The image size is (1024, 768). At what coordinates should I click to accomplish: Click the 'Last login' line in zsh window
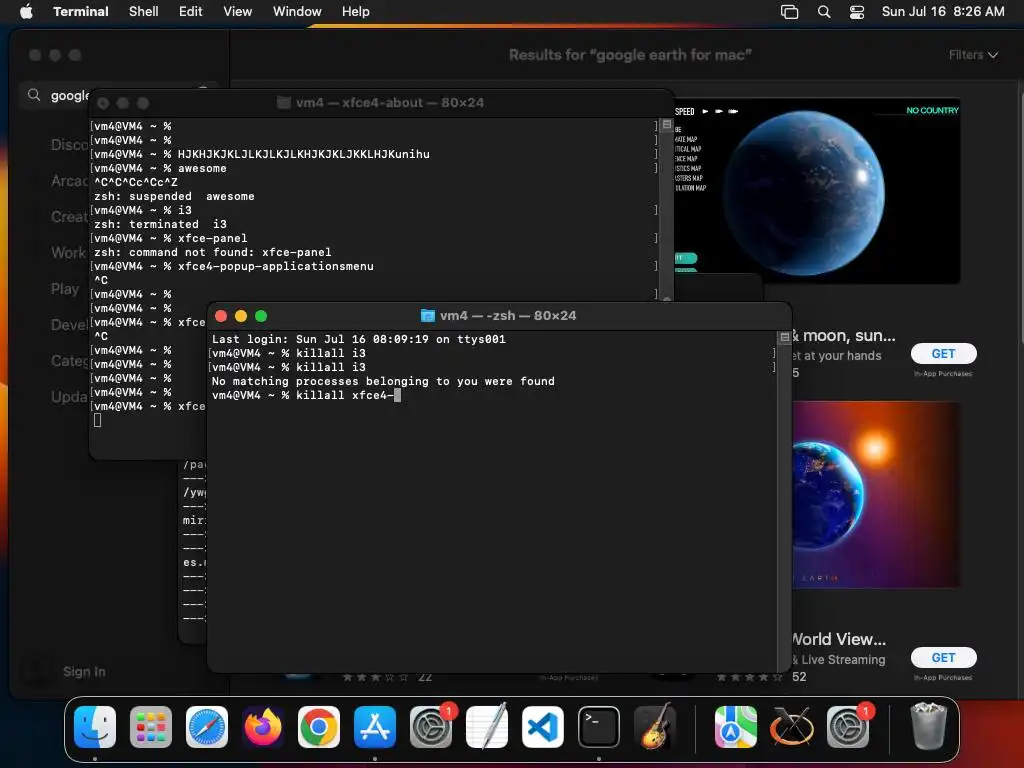pyautogui.click(x=359, y=339)
